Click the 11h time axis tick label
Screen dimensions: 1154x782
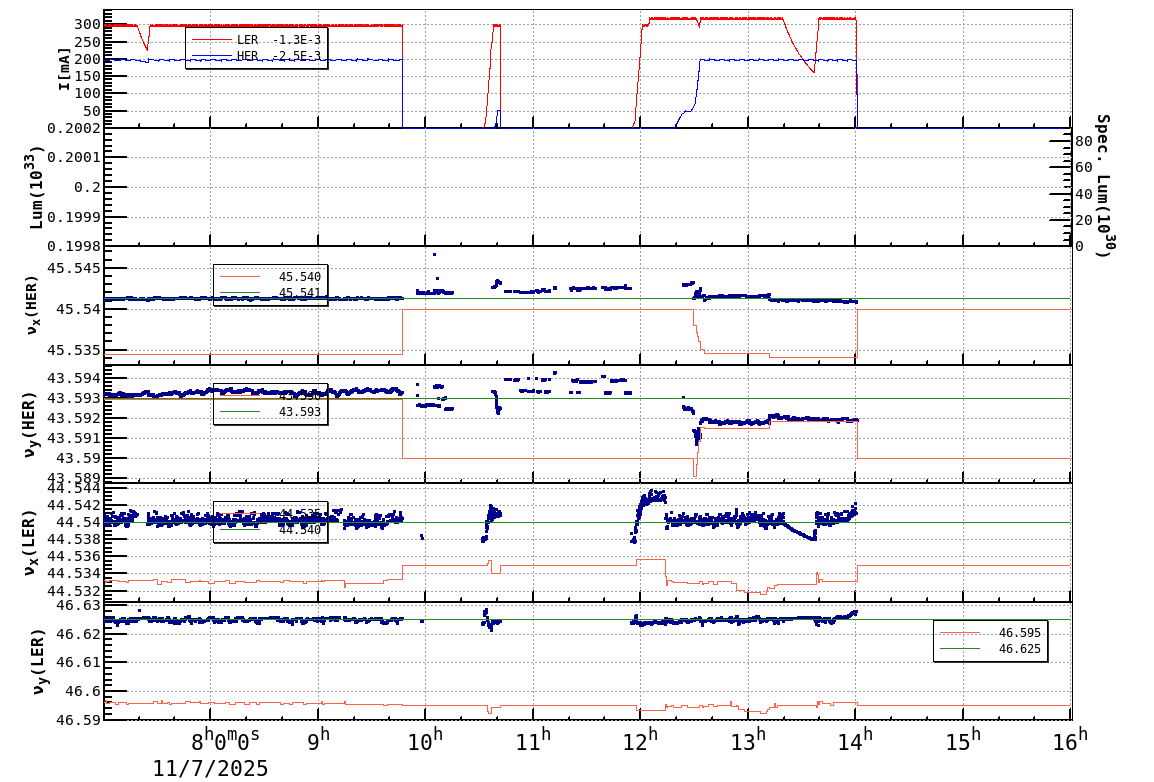coord(532,739)
